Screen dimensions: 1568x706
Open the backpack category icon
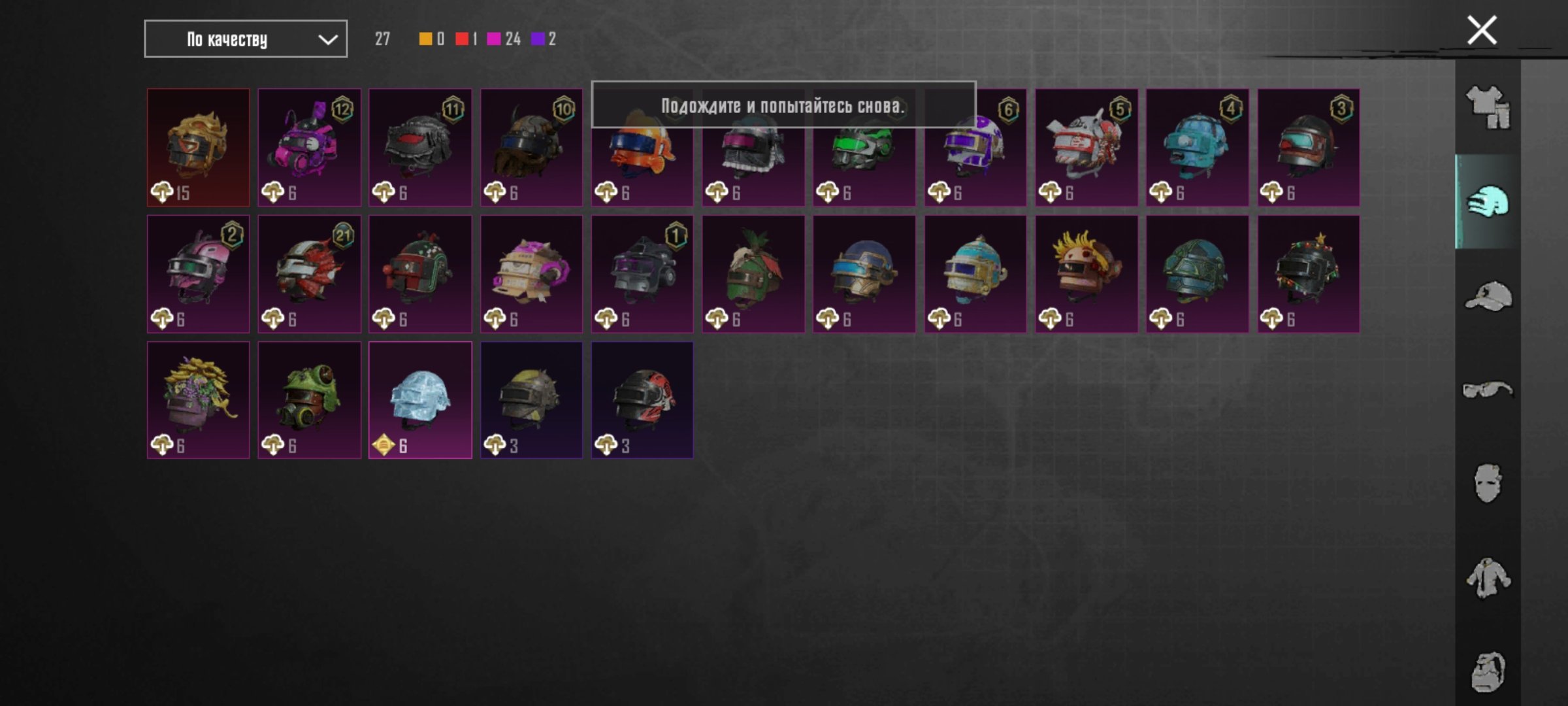pyautogui.click(x=1488, y=671)
